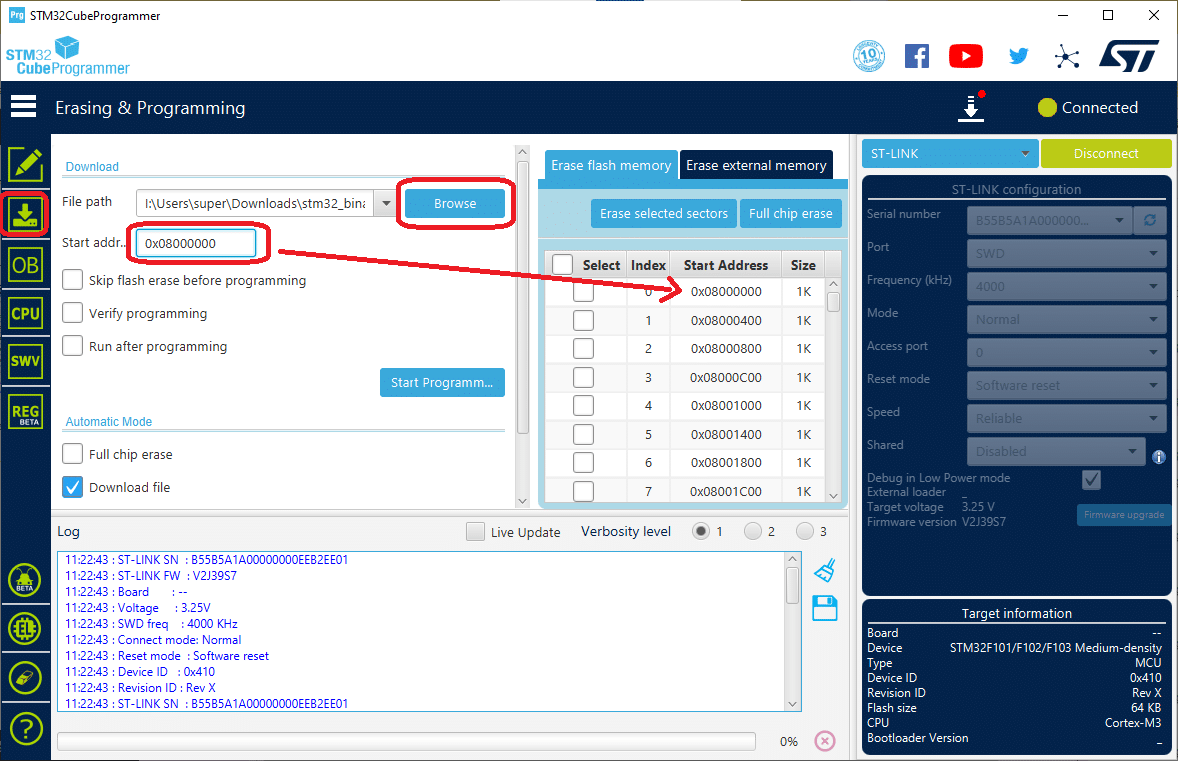Viewport: 1178px width, 761px height.
Task: Click the ST community network icon
Action: 1067,56
